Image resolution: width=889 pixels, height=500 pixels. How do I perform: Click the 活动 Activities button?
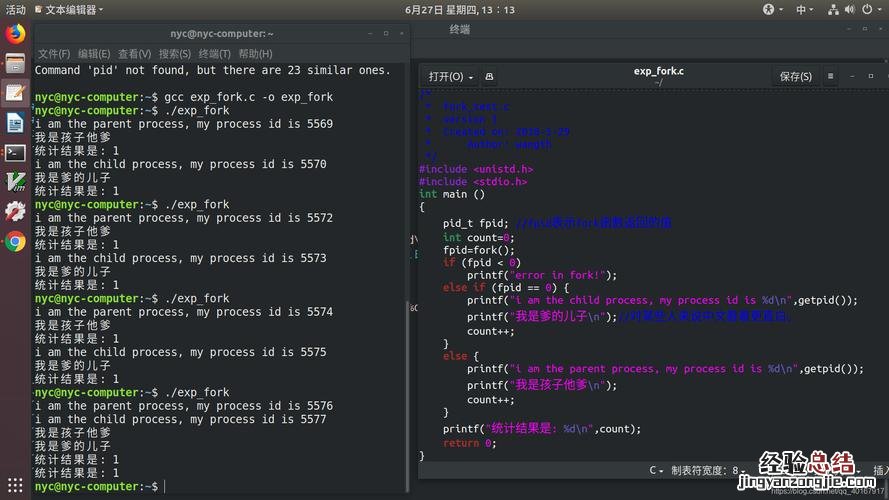tap(16, 9)
